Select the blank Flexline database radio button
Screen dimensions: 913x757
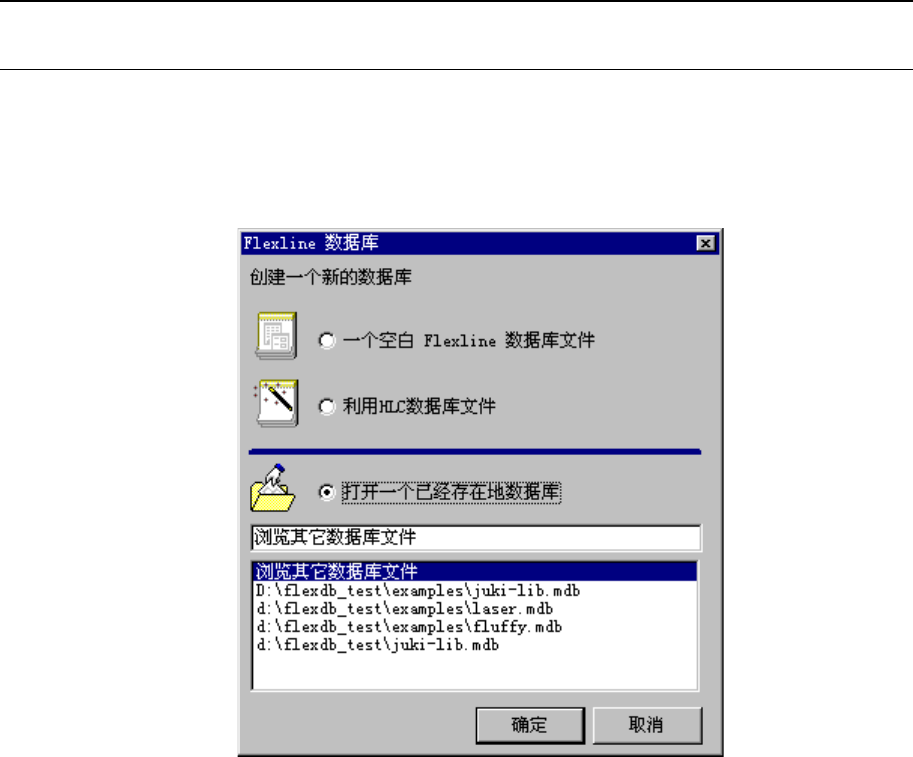327,340
